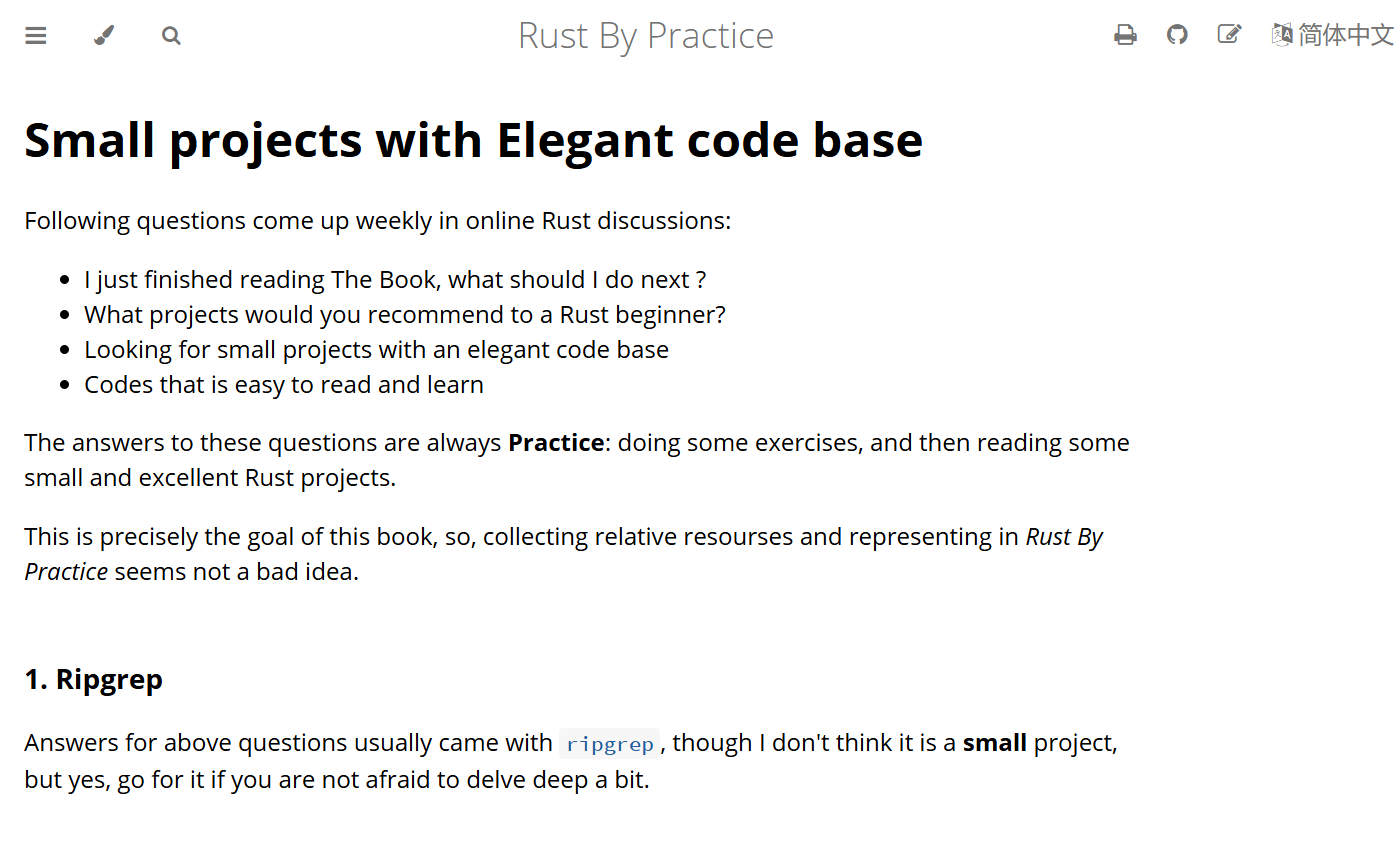The width and height of the screenshot is (1396, 846).
Task: Click the italic "Rust By" text in the paragraph
Action: coord(1064,537)
